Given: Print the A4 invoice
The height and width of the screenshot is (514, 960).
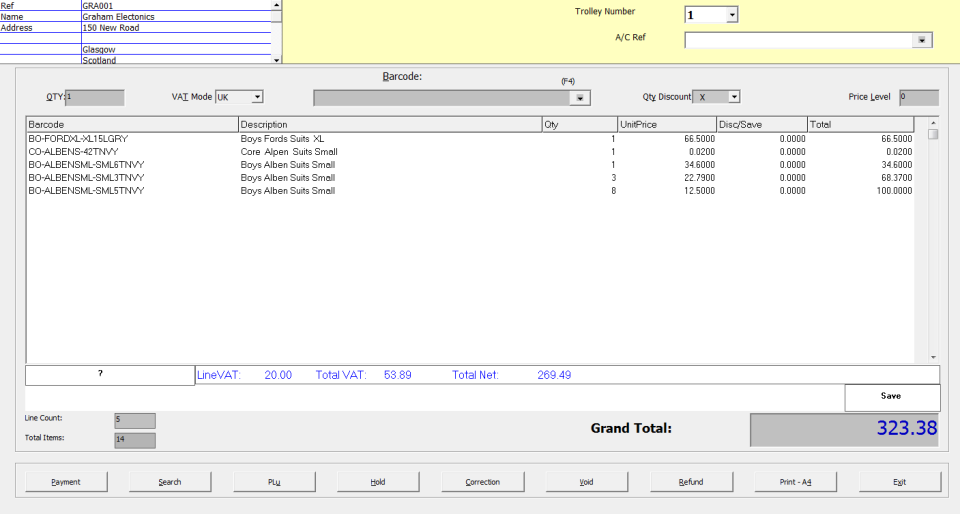Looking at the screenshot, I should [795, 481].
